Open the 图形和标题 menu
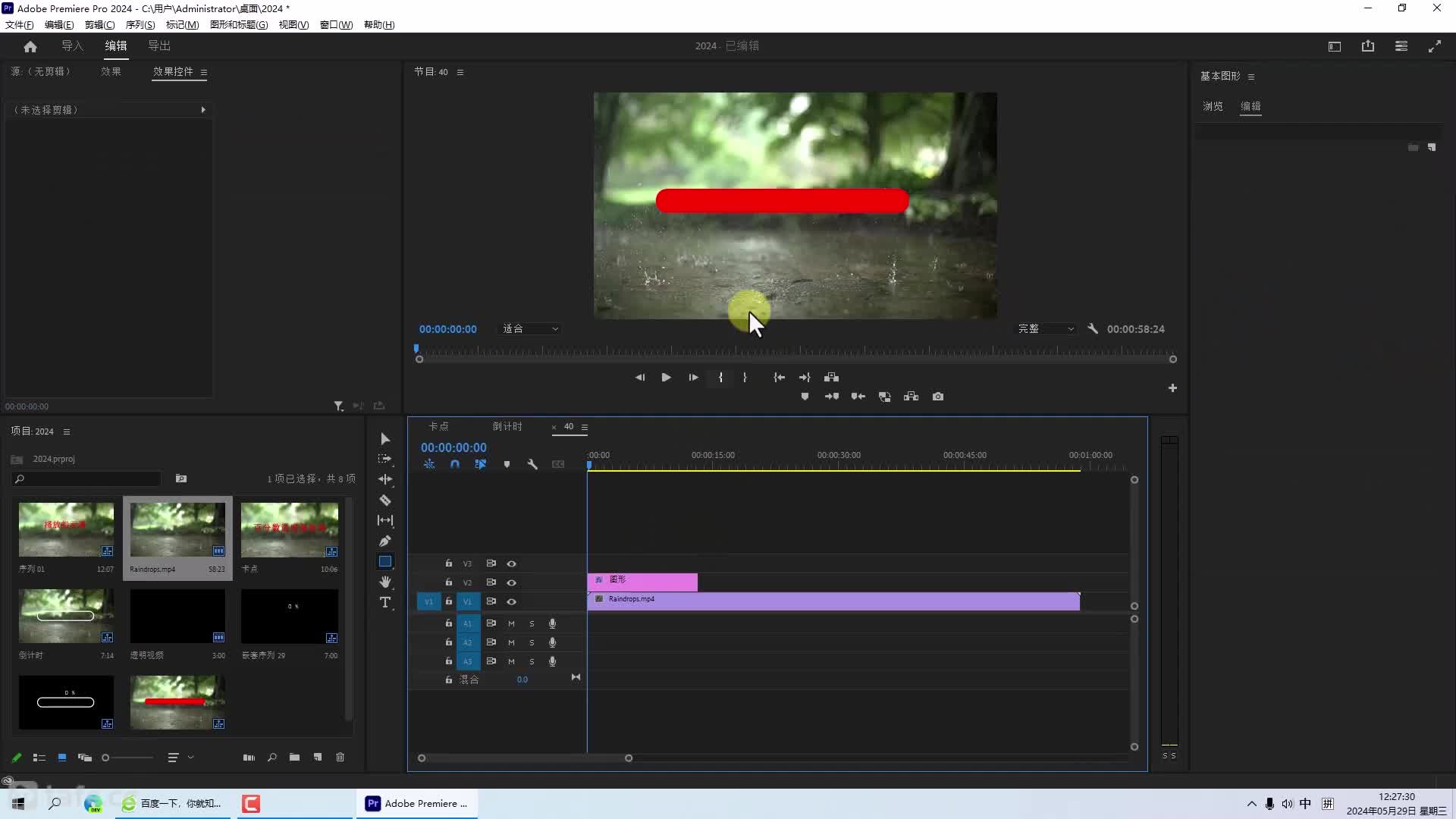The height and width of the screenshot is (819, 1456). (x=239, y=24)
